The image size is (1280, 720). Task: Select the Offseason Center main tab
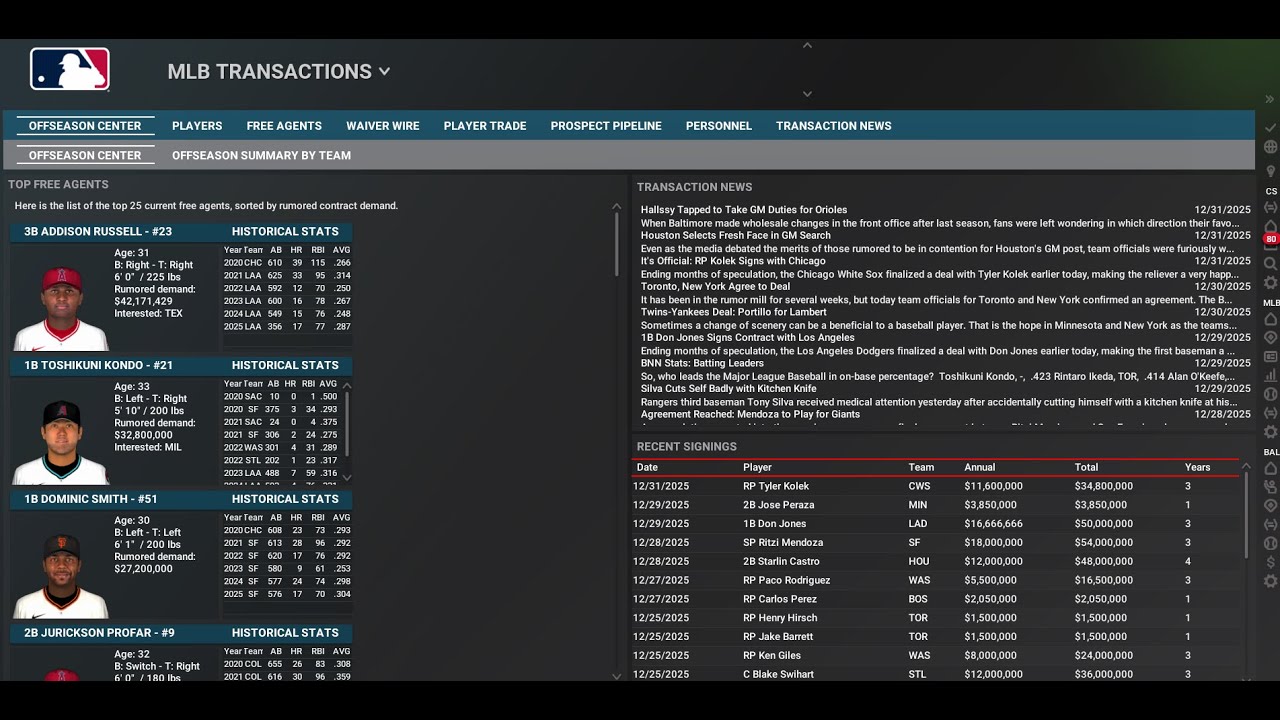coord(85,126)
